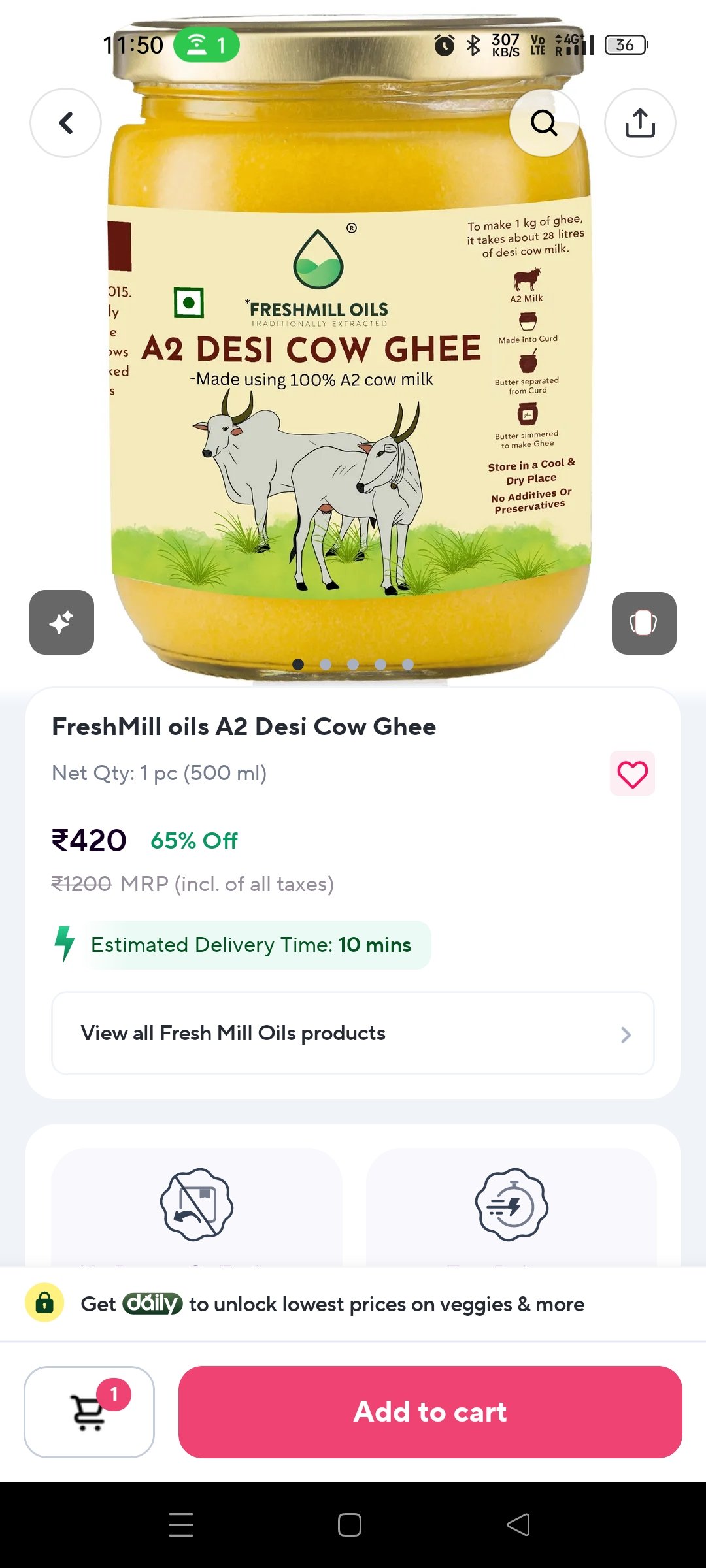Toggle the wishlist heart for this ghee

[x=632, y=774]
